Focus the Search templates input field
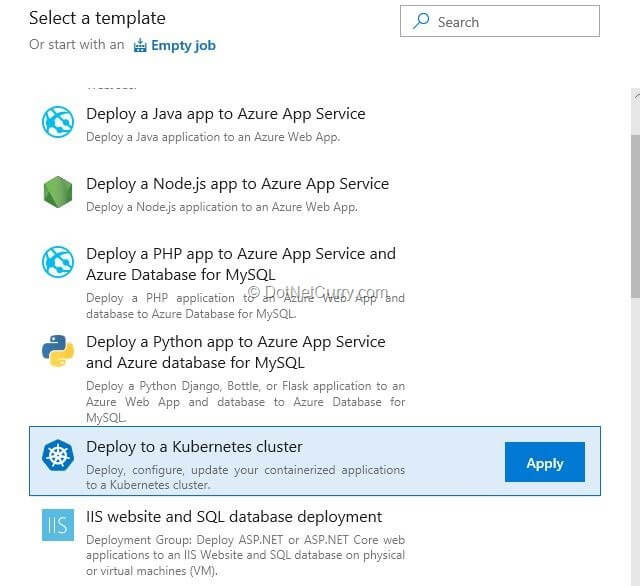640x586 pixels. click(510, 22)
